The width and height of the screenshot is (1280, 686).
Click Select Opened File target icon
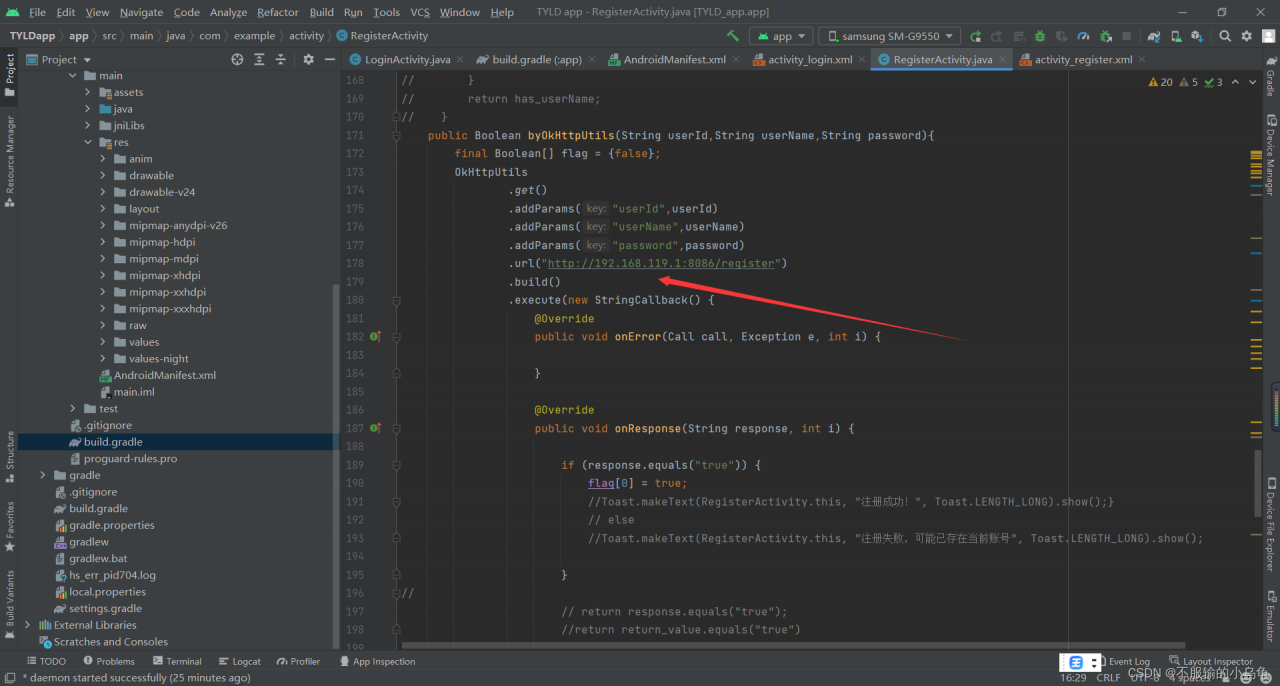[237, 60]
